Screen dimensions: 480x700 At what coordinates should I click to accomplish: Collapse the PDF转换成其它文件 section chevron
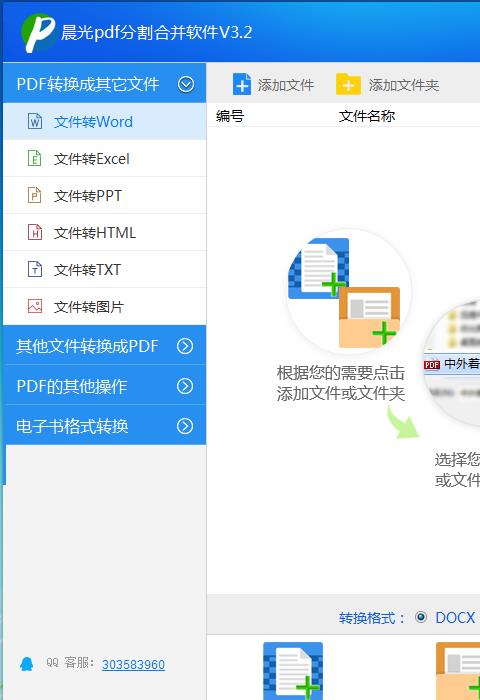pyautogui.click(x=186, y=84)
